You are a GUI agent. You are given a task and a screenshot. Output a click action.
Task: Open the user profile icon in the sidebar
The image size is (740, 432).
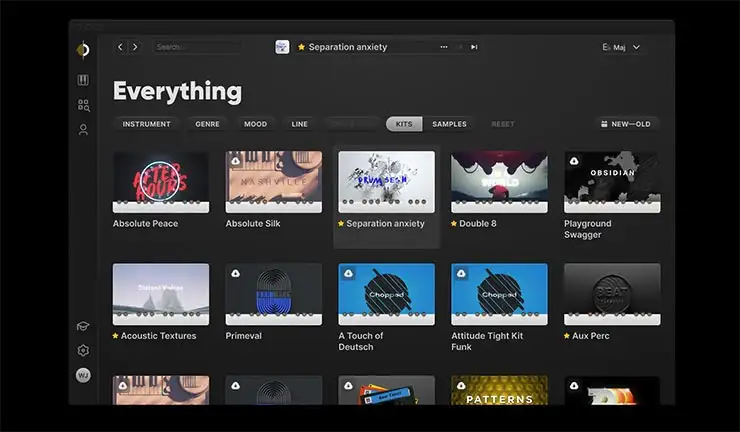[x=83, y=129]
